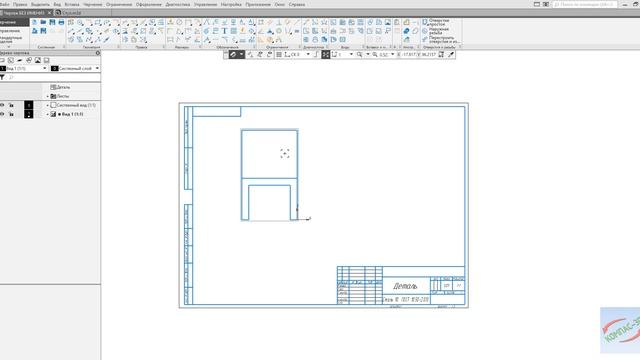This screenshot has height=360, width=640.
Task: Open the Справка menu
Action: pyautogui.click(x=297, y=4)
